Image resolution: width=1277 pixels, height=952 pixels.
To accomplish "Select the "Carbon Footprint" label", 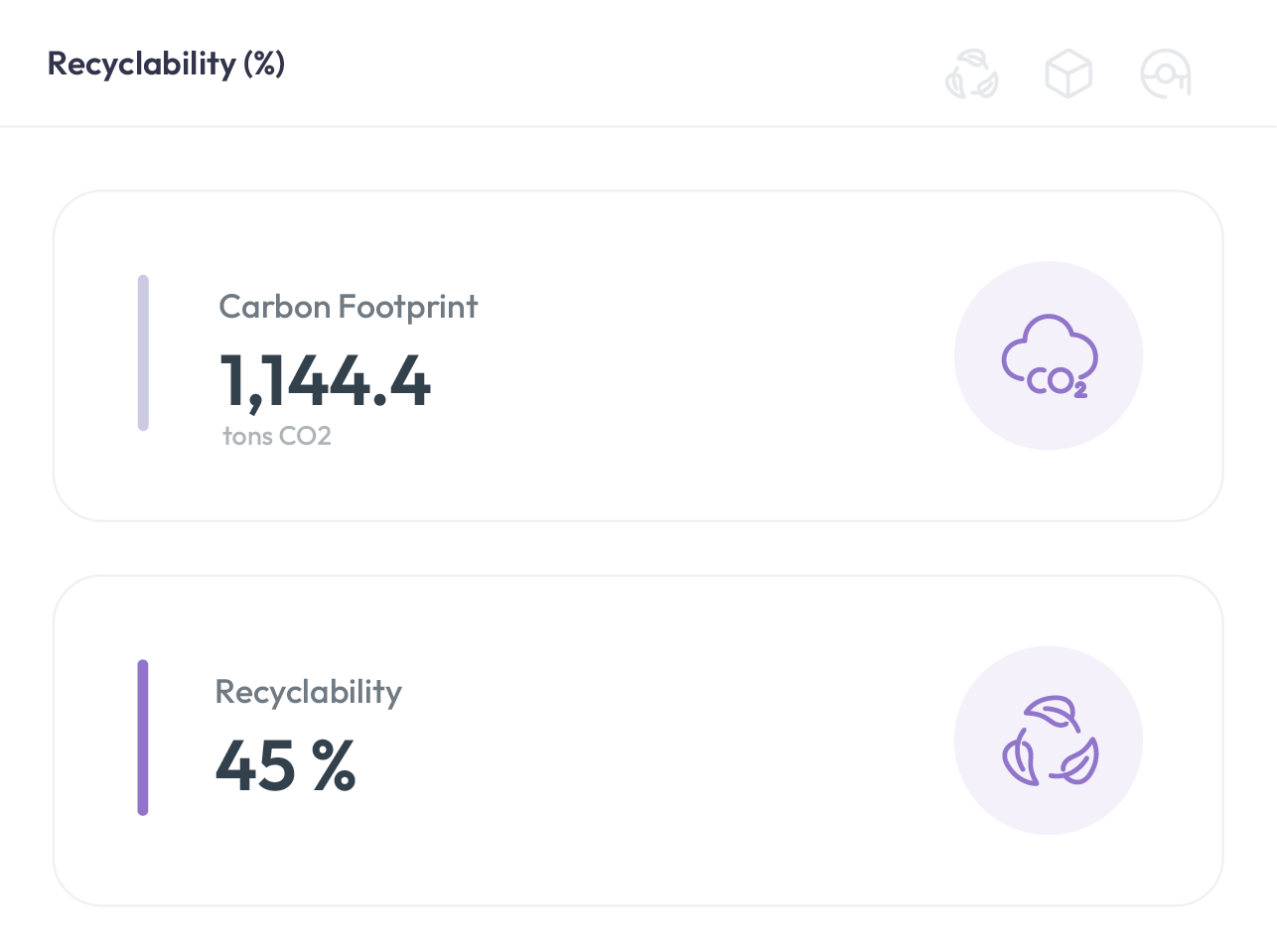I will coord(348,307).
